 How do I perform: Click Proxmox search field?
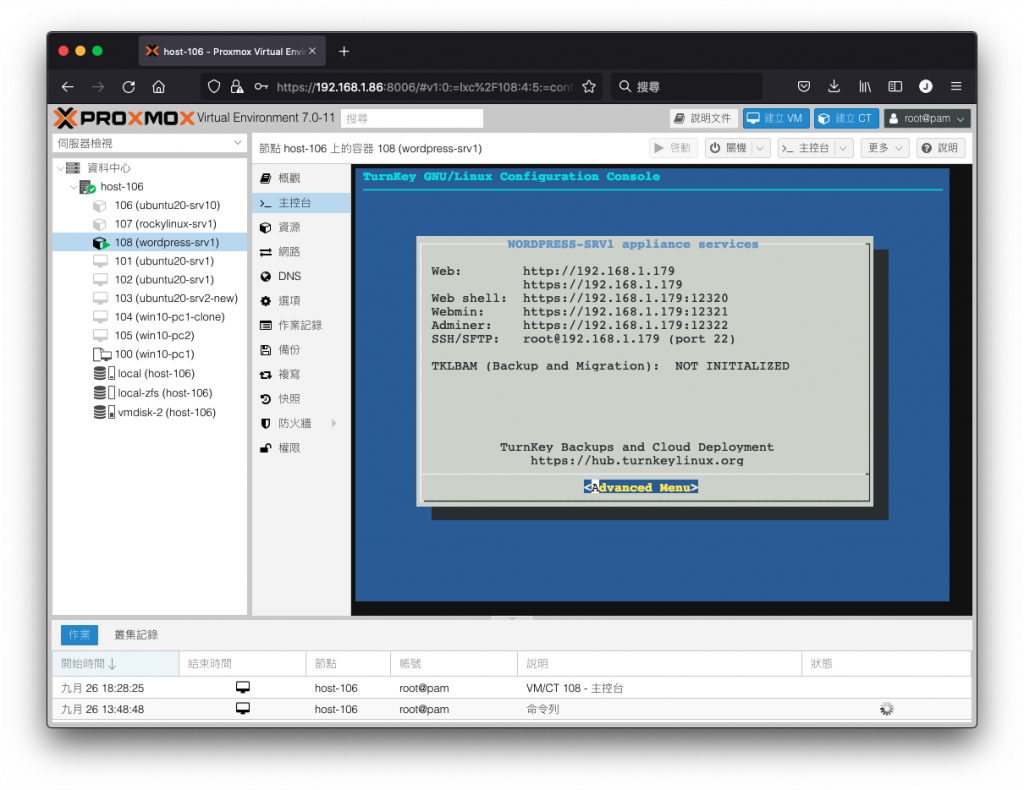pos(412,118)
